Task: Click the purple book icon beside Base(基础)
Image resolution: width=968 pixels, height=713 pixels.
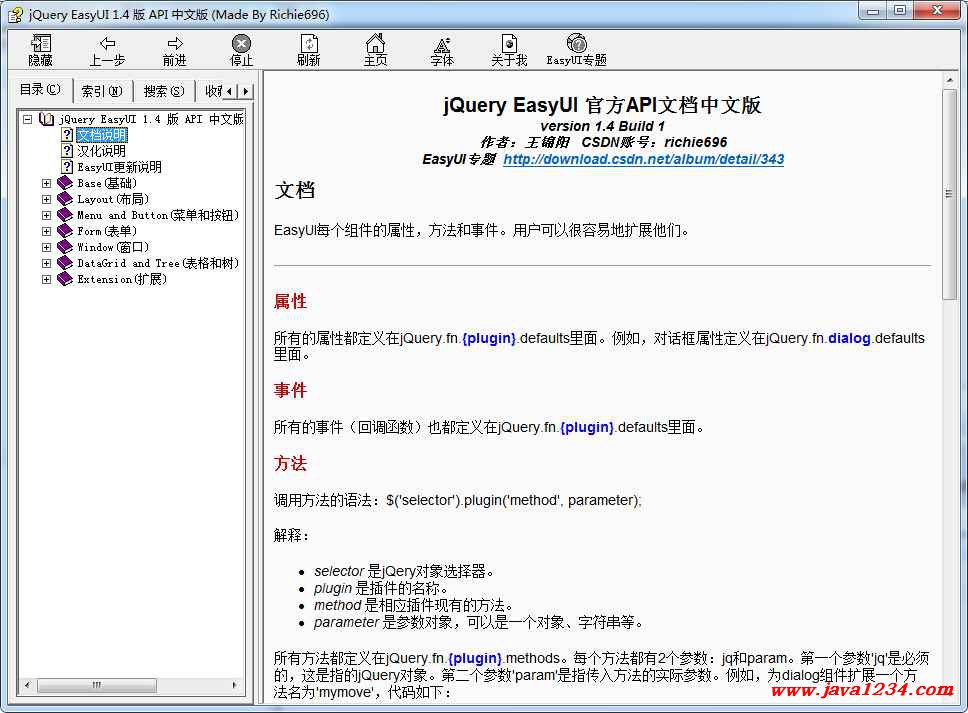Action: coord(65,183)
